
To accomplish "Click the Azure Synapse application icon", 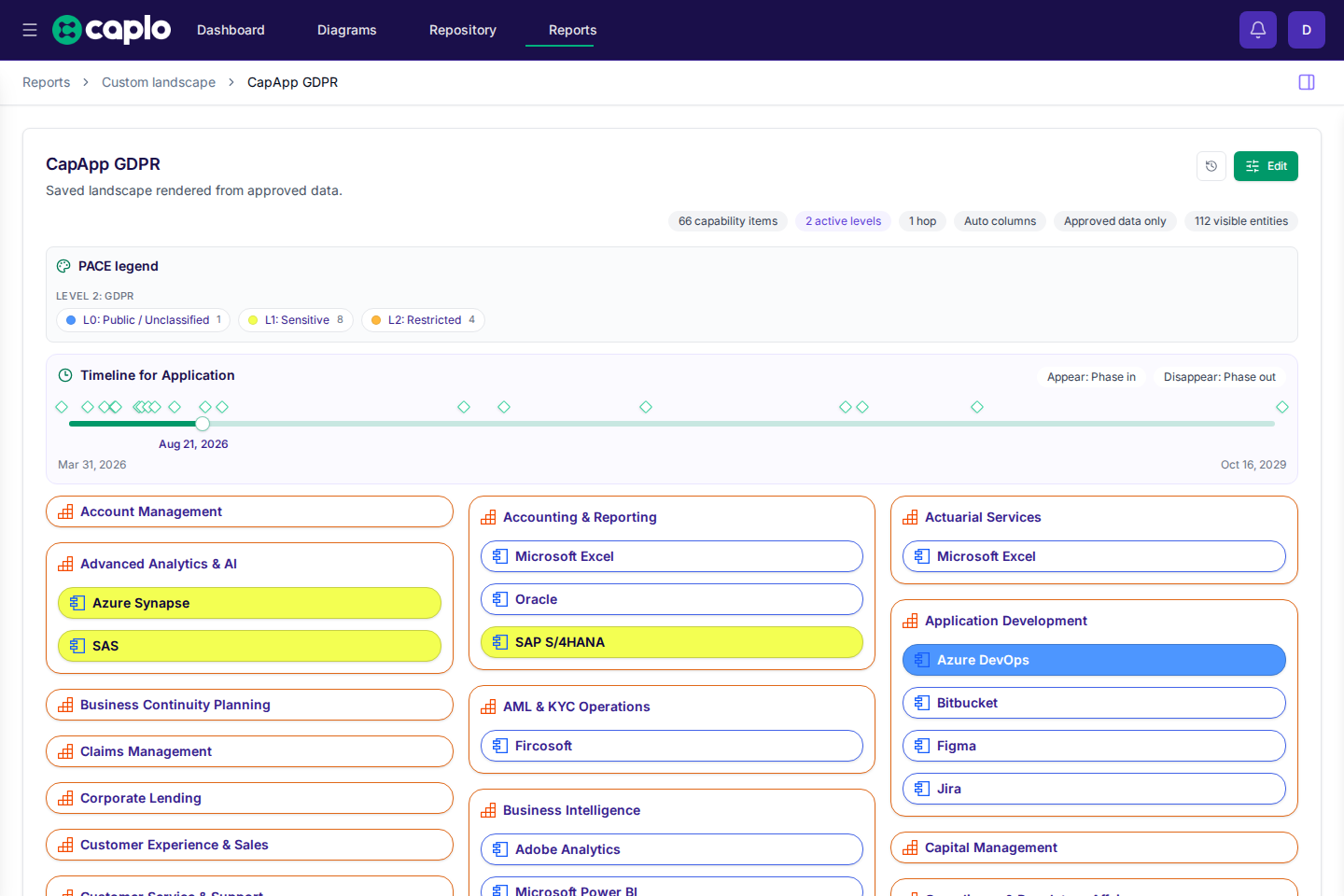I will [77, 603].
